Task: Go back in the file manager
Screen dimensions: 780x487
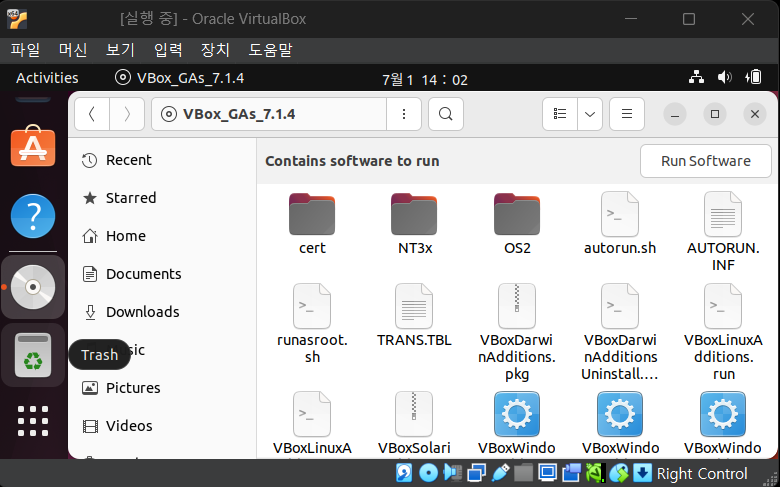Action: click(92, 114)
